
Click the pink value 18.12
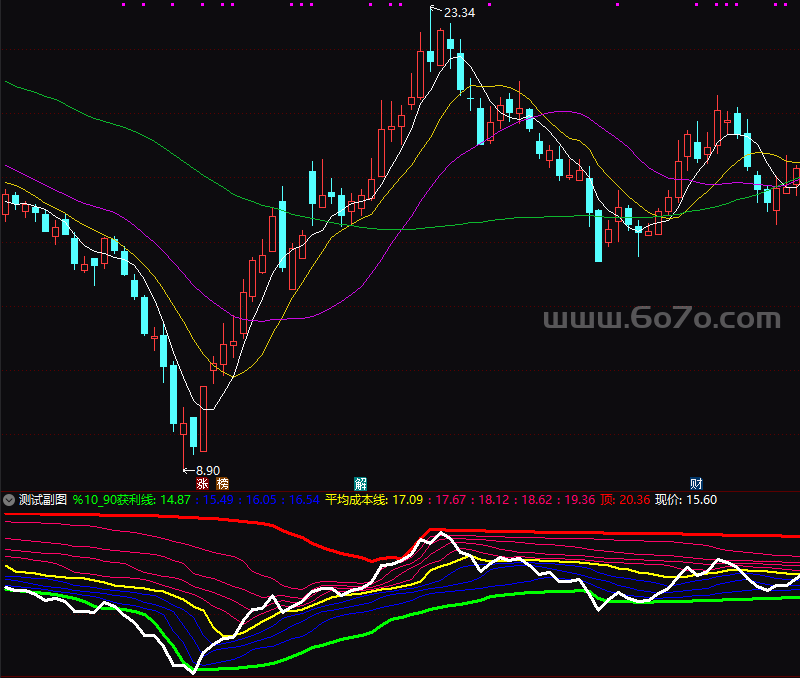click(x=494, y=500)
